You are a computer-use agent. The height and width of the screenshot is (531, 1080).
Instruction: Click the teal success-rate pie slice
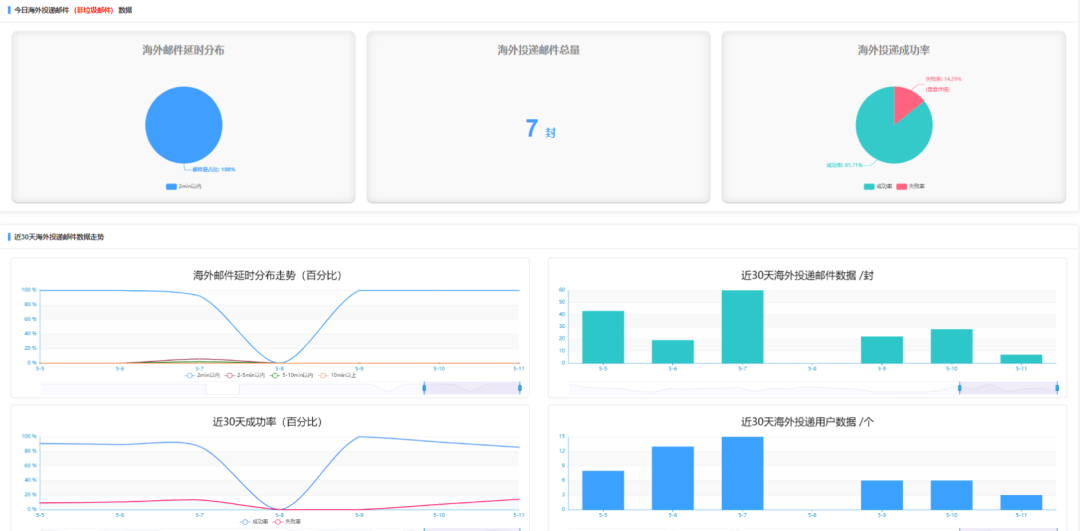(889, 134)
